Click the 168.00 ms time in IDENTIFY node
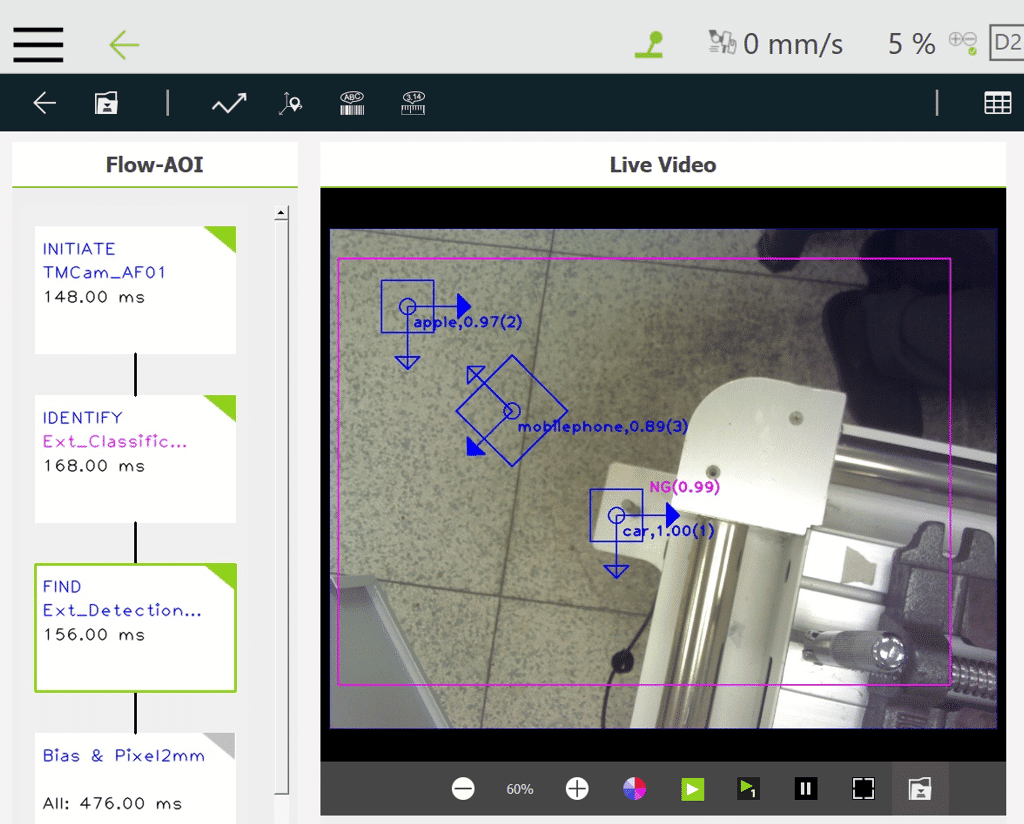 (94, 466)
